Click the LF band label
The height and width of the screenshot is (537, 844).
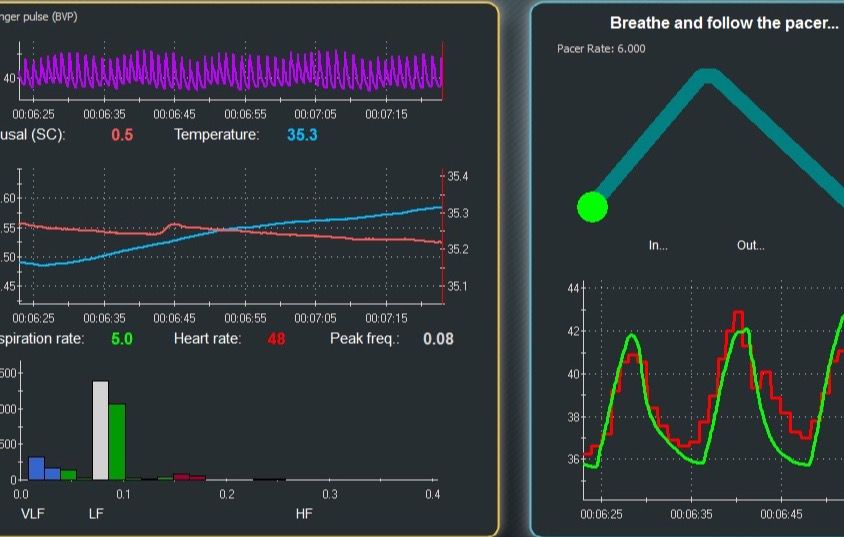tap(97, 513)
